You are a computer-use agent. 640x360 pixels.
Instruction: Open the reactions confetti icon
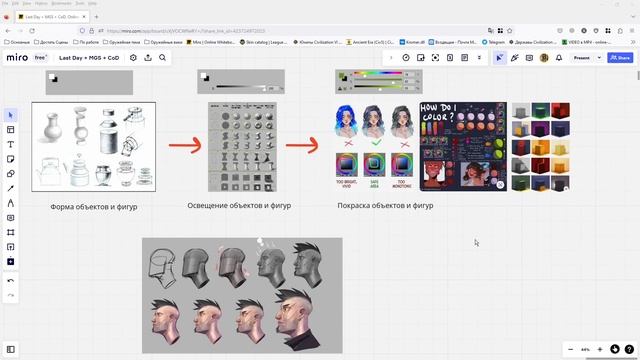514,58
